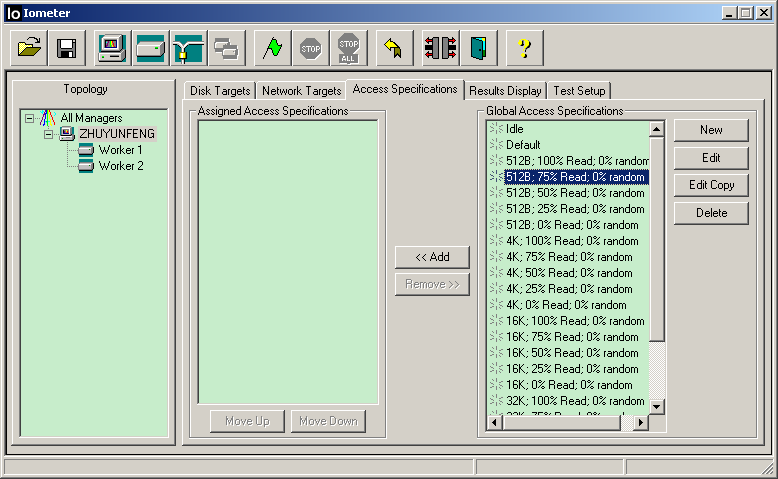778x479 pixels.
Task: Click the Remove >> button
Action: click(432, 284)
